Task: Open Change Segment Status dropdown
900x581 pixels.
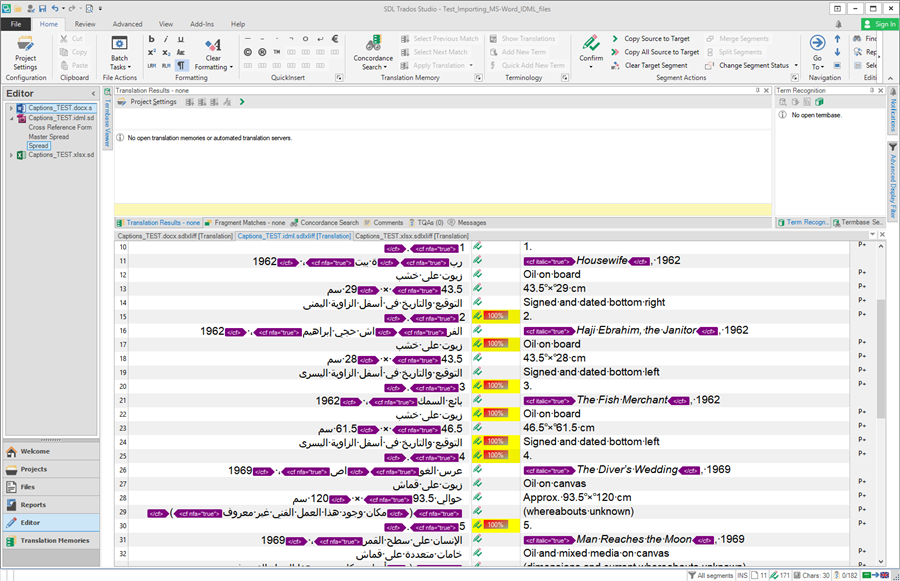Action: tap(751, 65)
